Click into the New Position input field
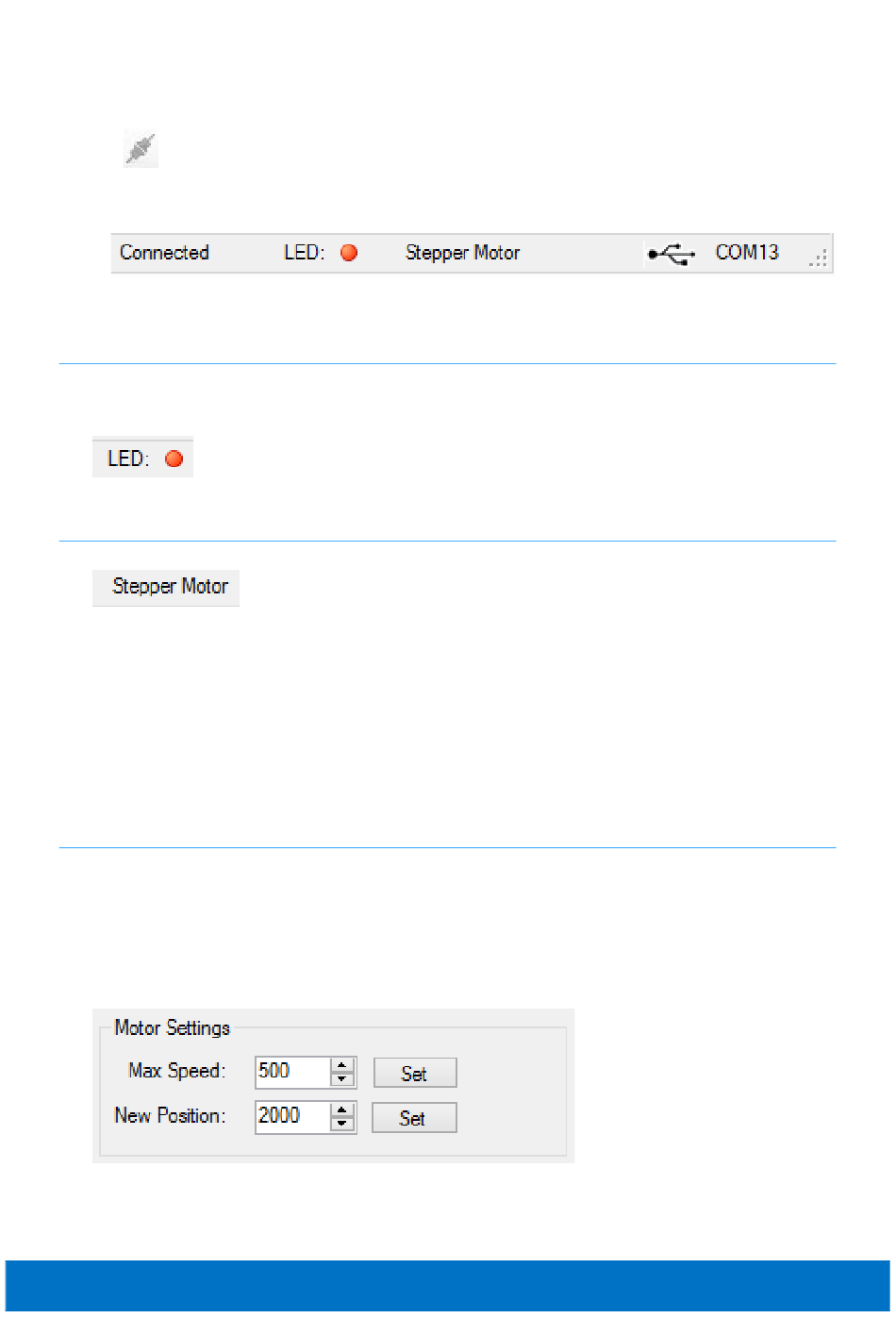The image size is (896, 1318). [x=293, y=1116]
